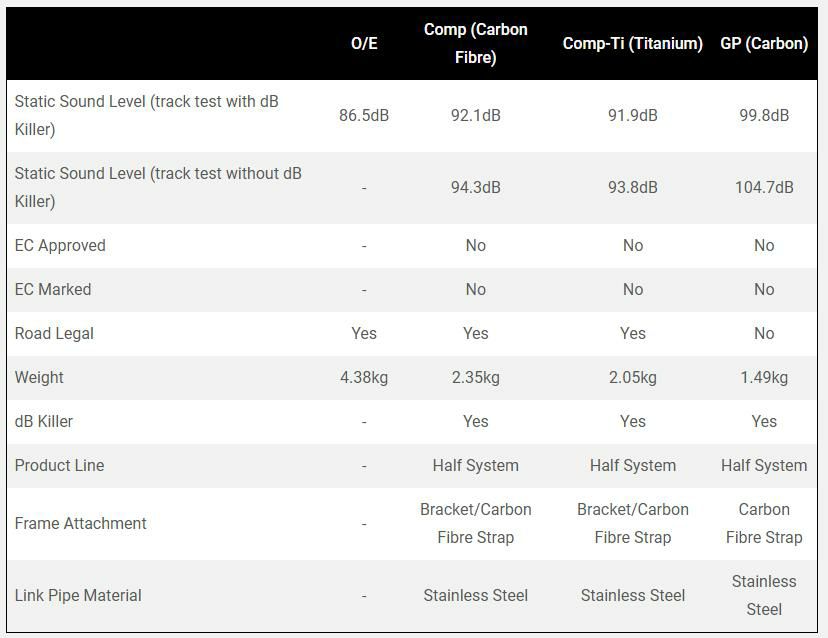Click the 4.38kg weight value
The height and width of the screenshot is (638, 828).
(x=364, y=378)
